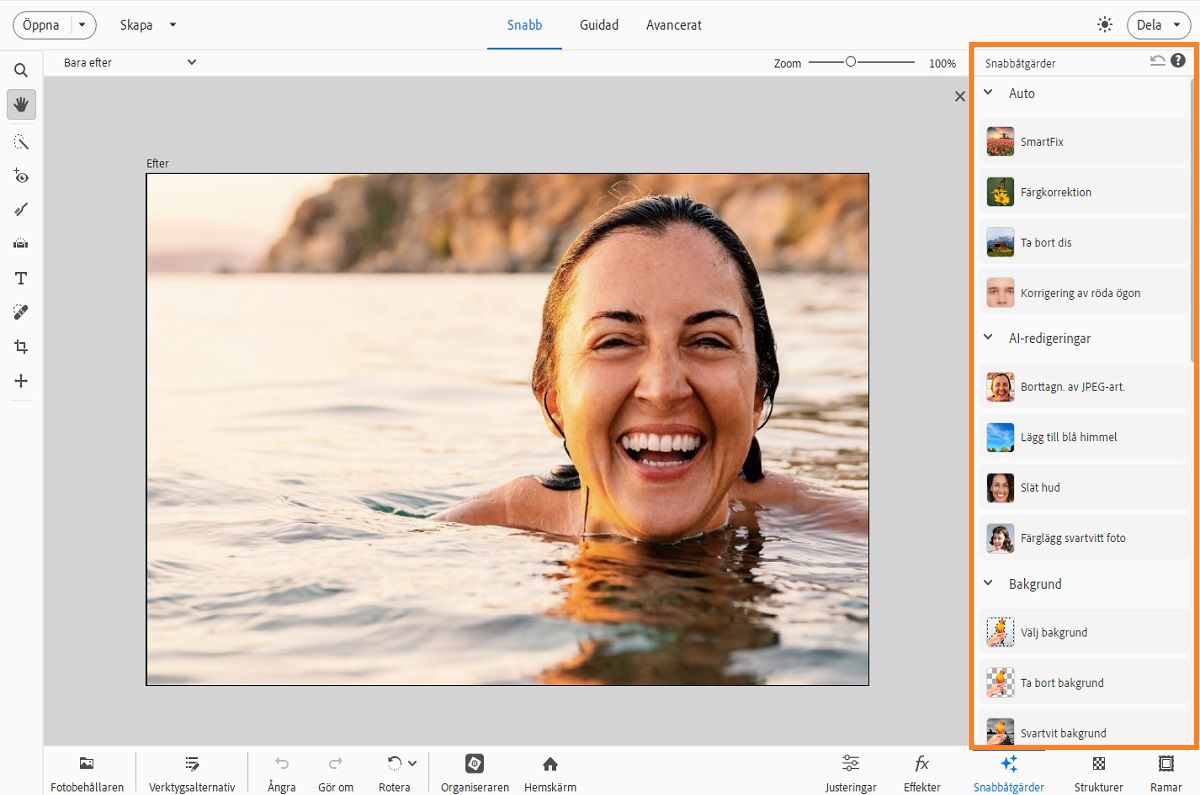The image size is (1200, 795).
Task: Choose the Quick Selection tool
Action: (21, 141)
